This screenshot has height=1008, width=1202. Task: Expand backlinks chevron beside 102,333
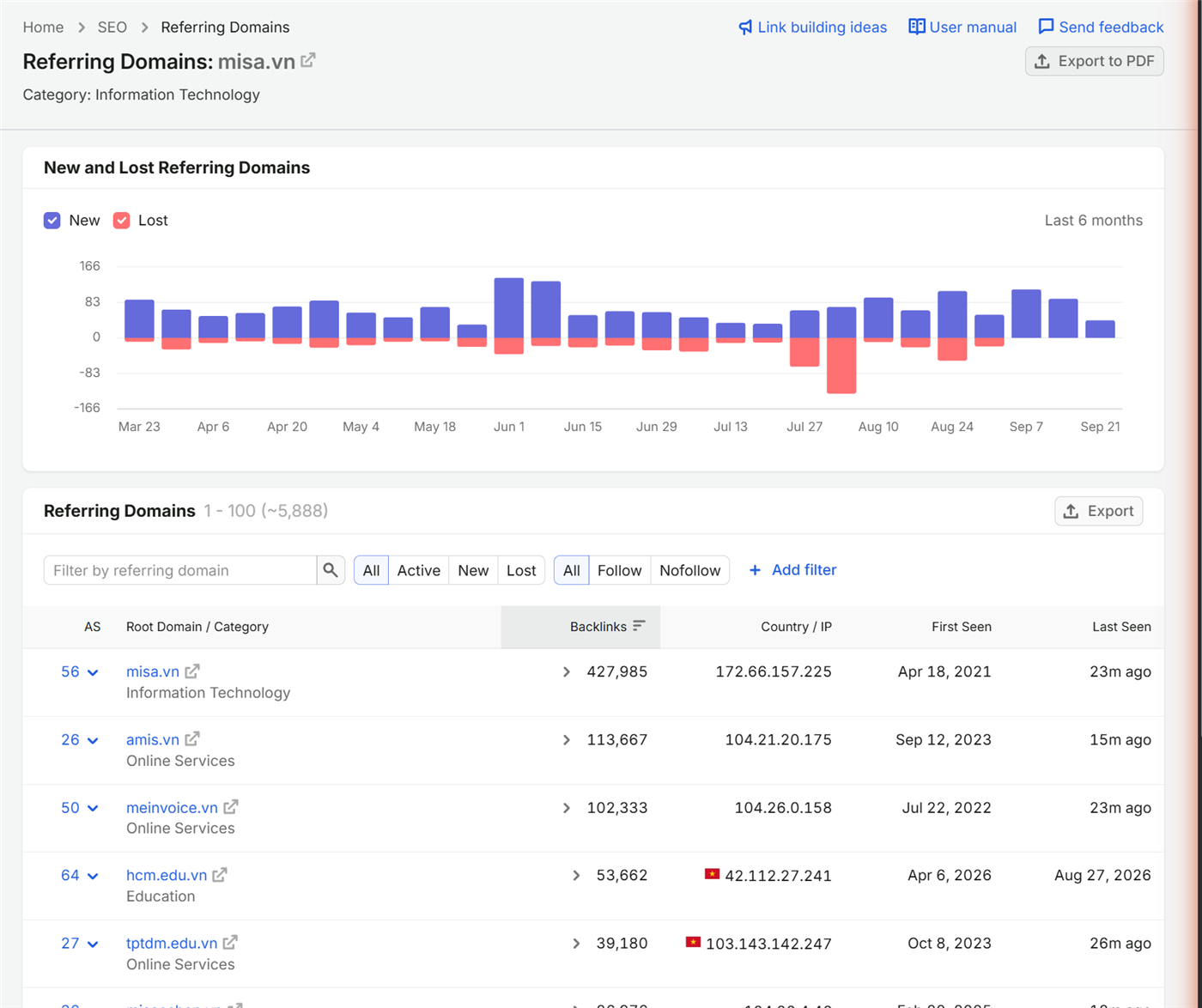click(567, 808)
